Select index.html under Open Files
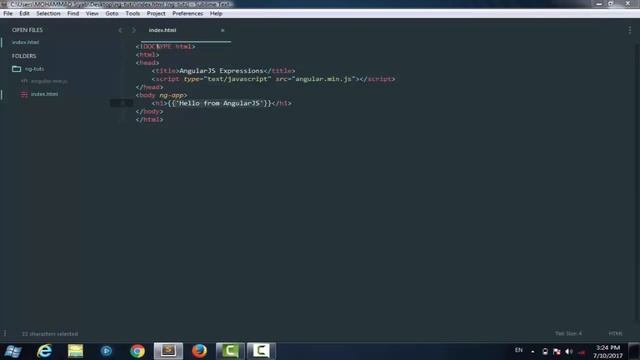Image resolution: width=640 pixels, height=360 pixels. coord(25,42)
